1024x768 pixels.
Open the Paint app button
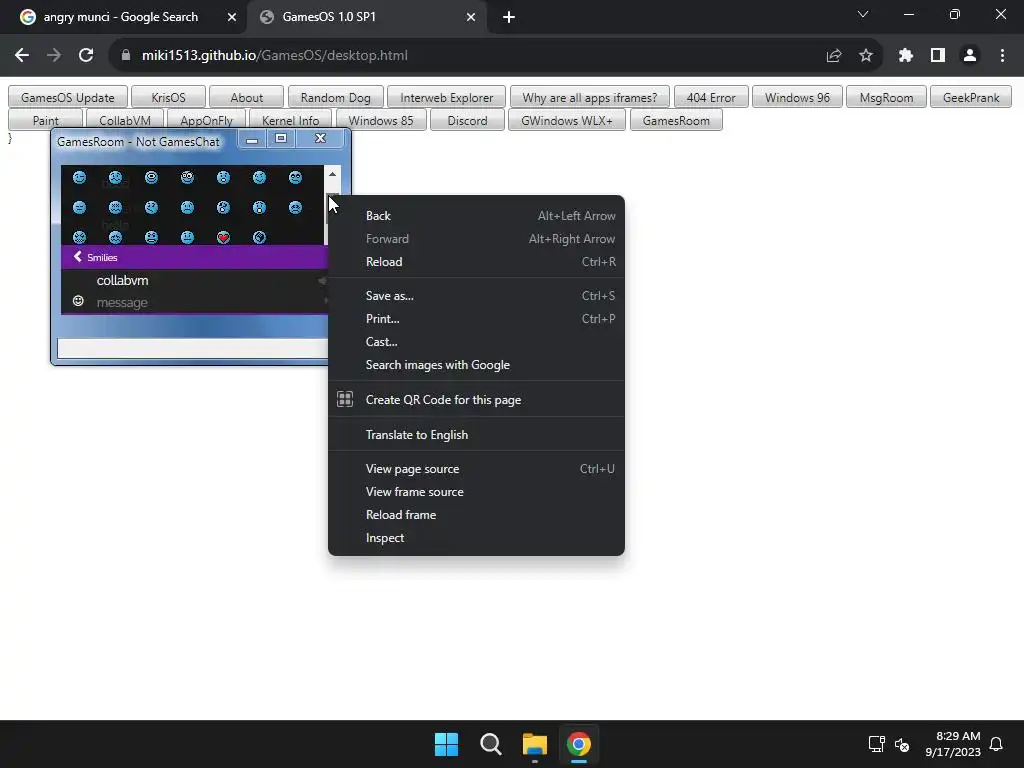pos(46,120)
